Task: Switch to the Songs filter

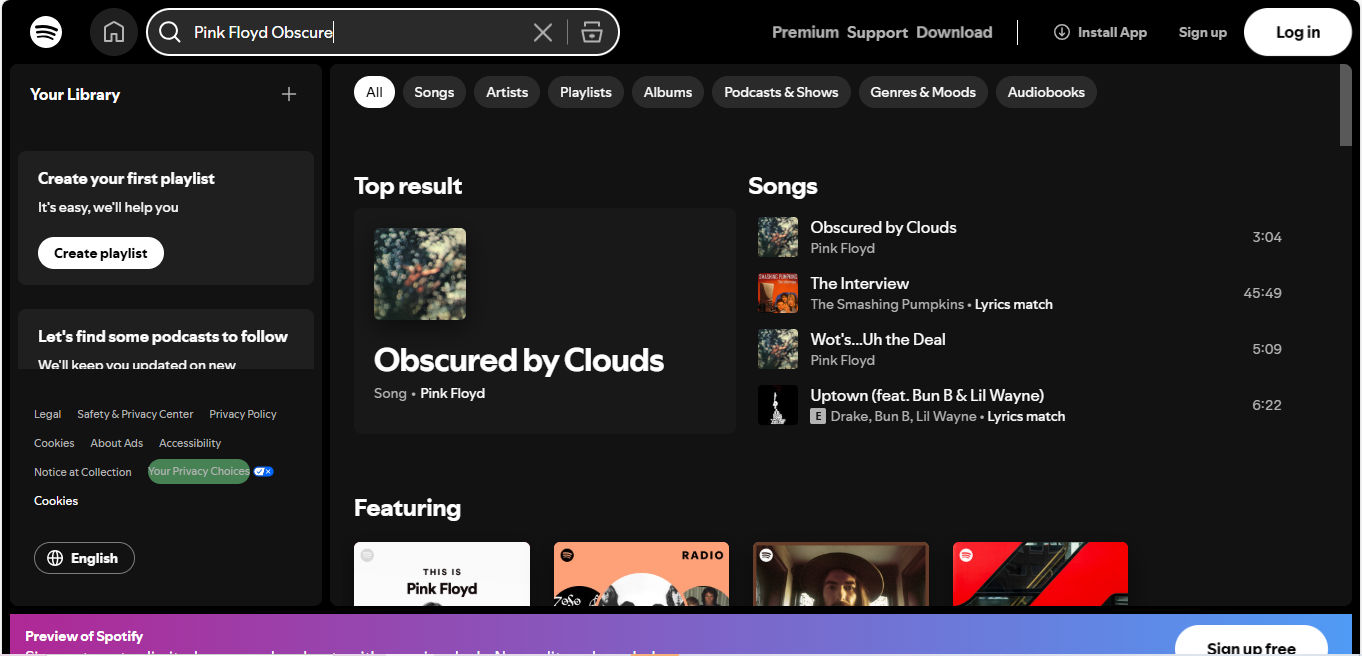Action: pos(434,91)
